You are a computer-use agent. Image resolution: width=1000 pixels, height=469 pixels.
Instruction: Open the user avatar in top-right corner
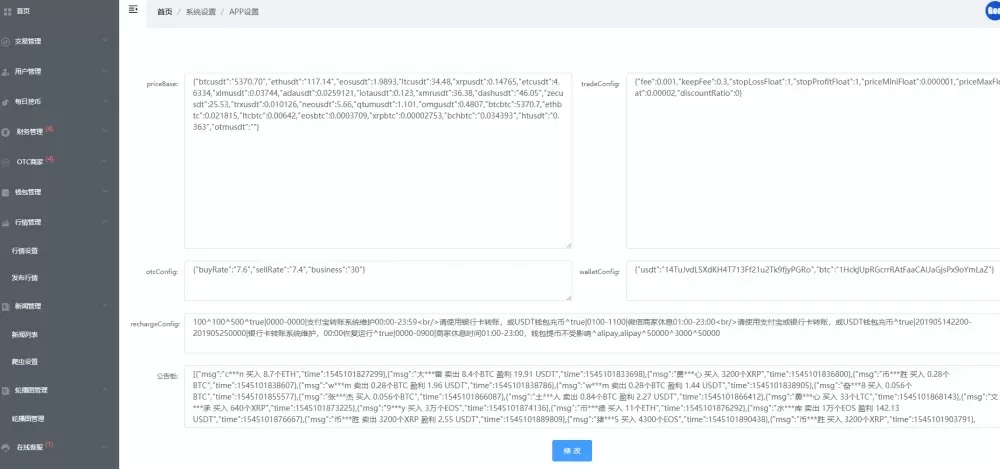993,10
